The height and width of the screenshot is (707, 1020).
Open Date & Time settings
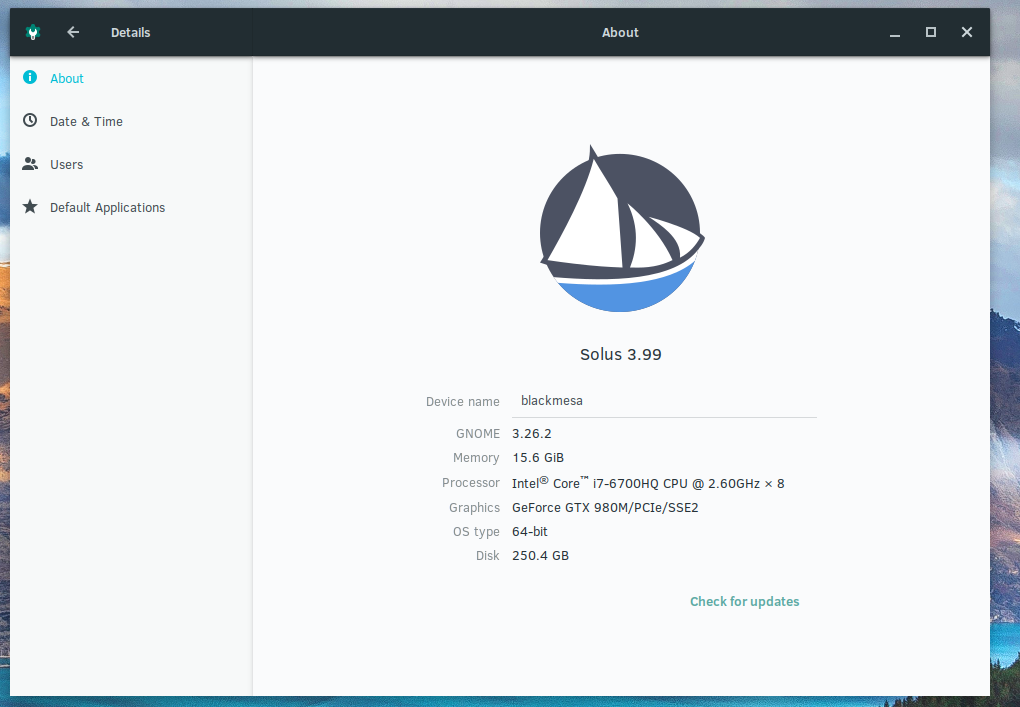point(131,121)
